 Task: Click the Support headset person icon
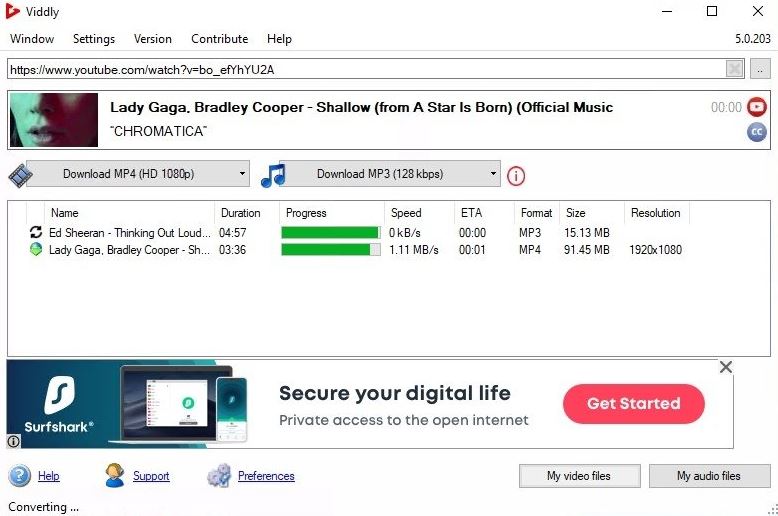click(x=115, y=475)
